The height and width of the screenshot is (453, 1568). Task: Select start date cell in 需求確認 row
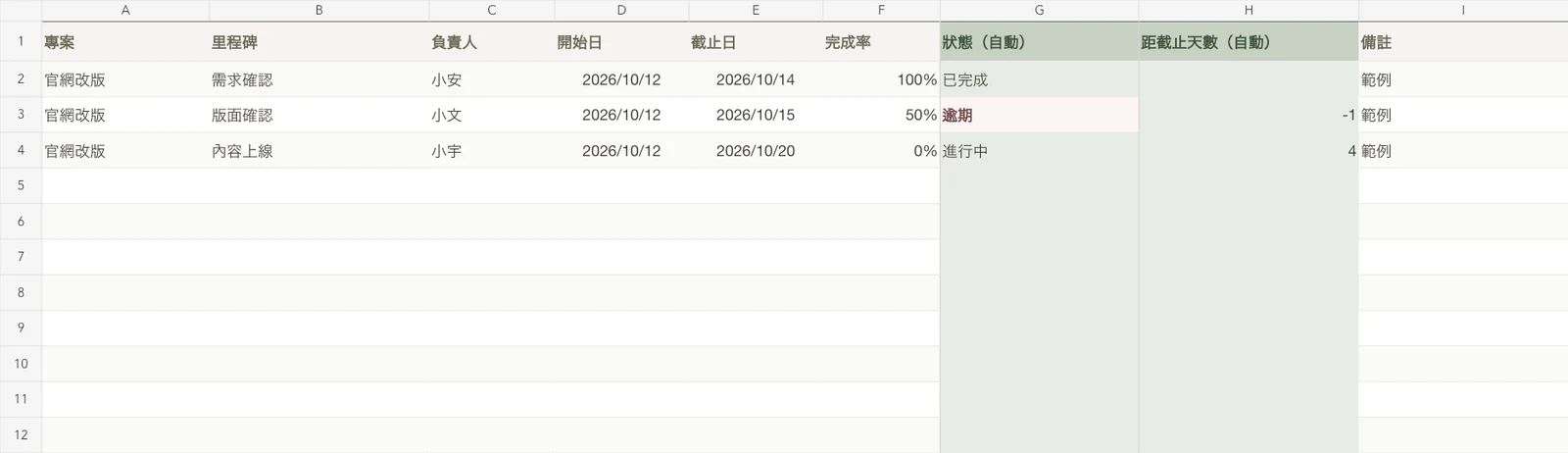(x=621, y=79)
